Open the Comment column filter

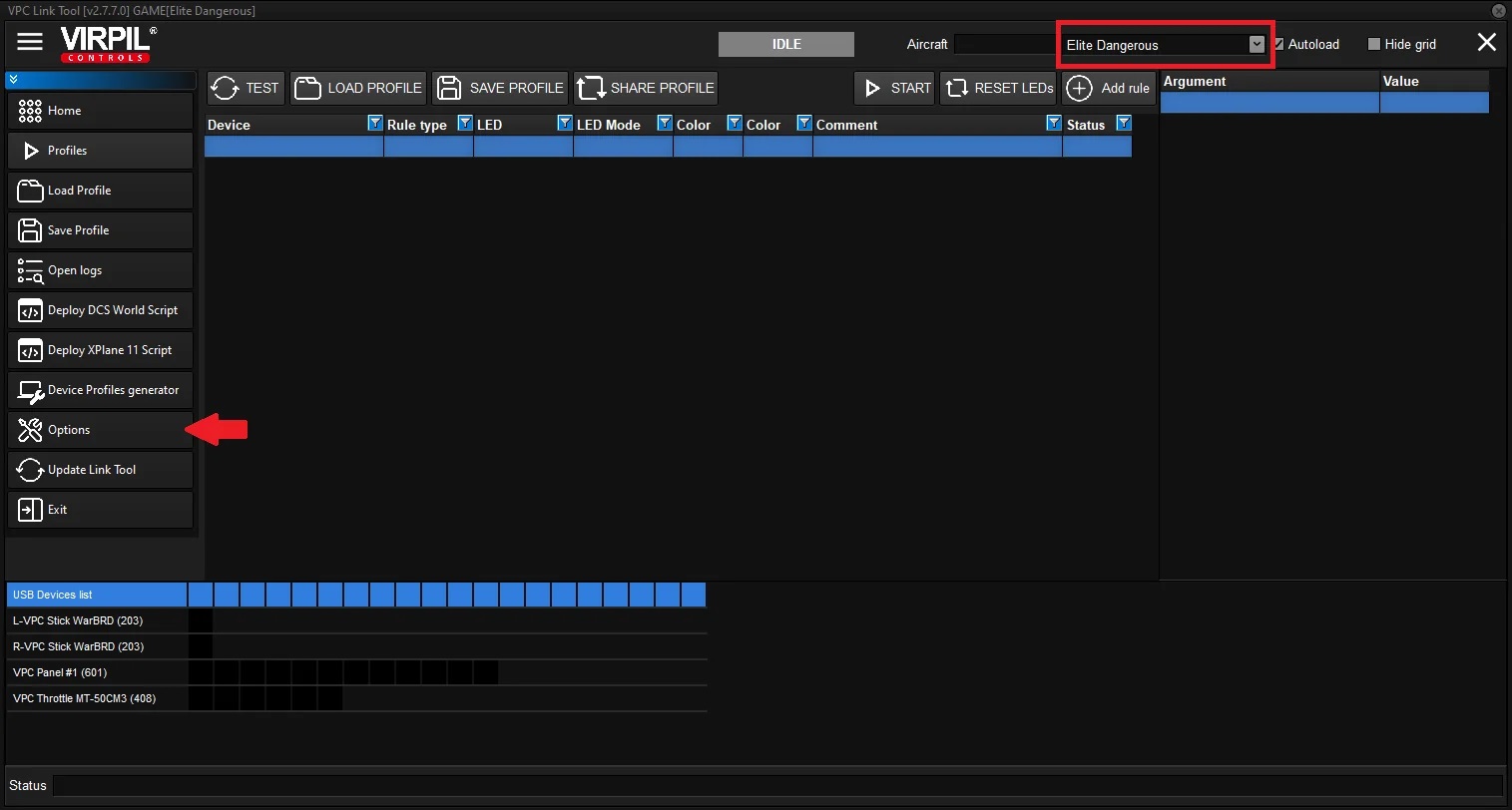[x=1054, y=124]
